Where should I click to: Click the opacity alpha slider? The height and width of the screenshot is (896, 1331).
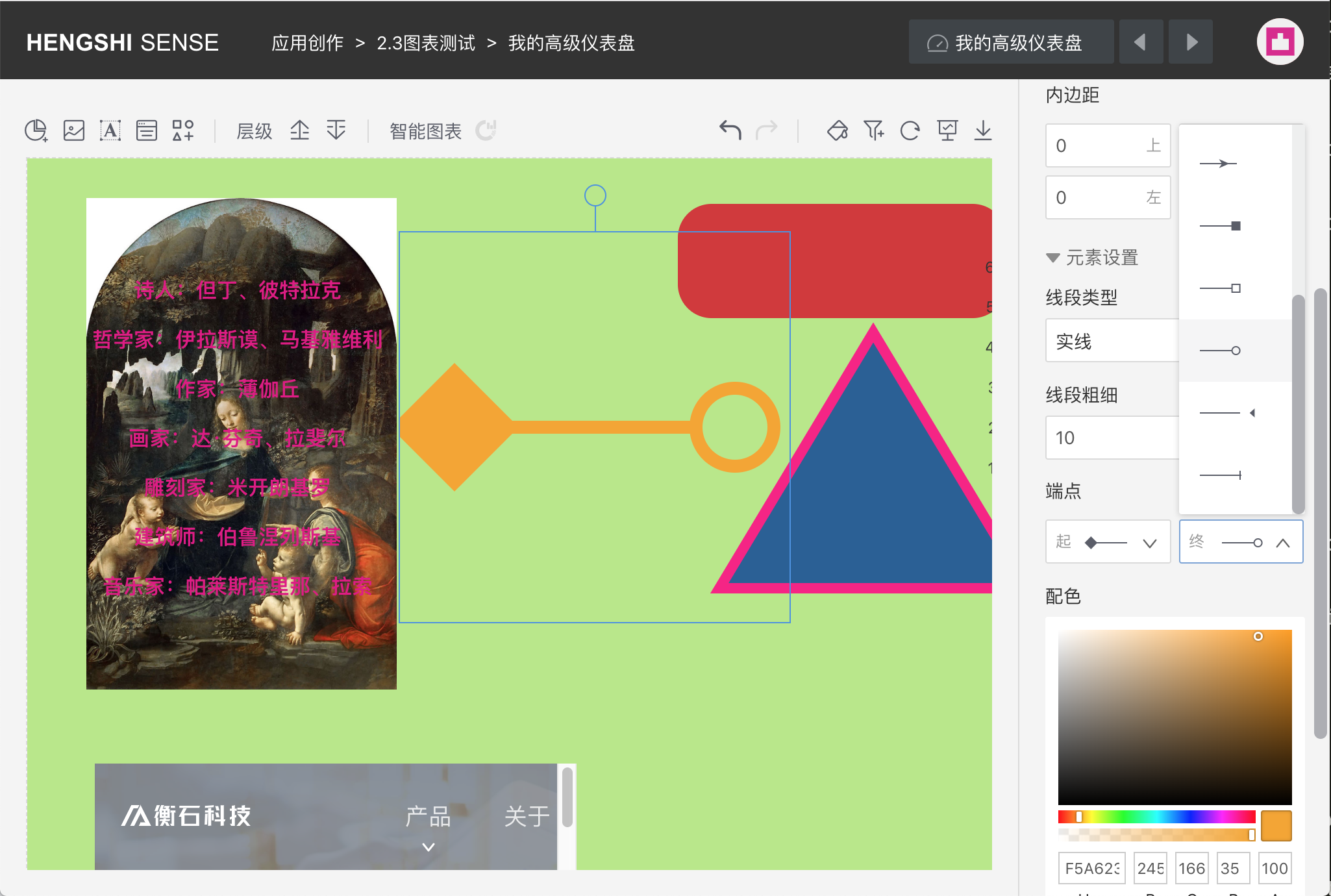click(x=1156, y=834)
